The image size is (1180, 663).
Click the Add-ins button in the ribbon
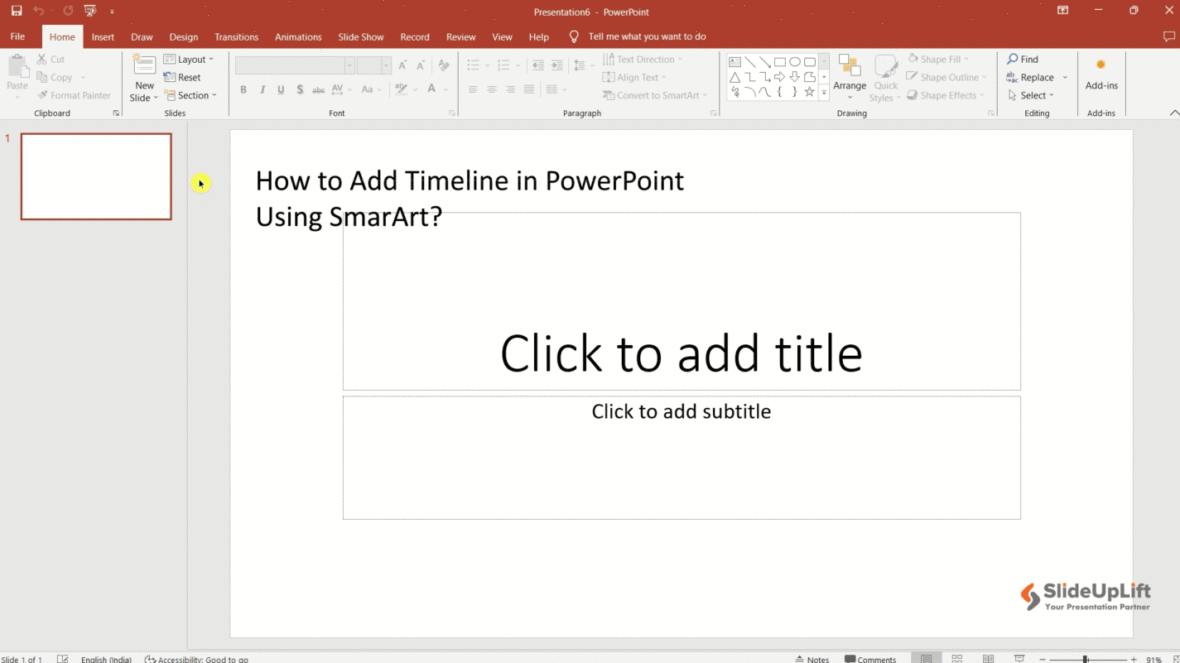1100,77
